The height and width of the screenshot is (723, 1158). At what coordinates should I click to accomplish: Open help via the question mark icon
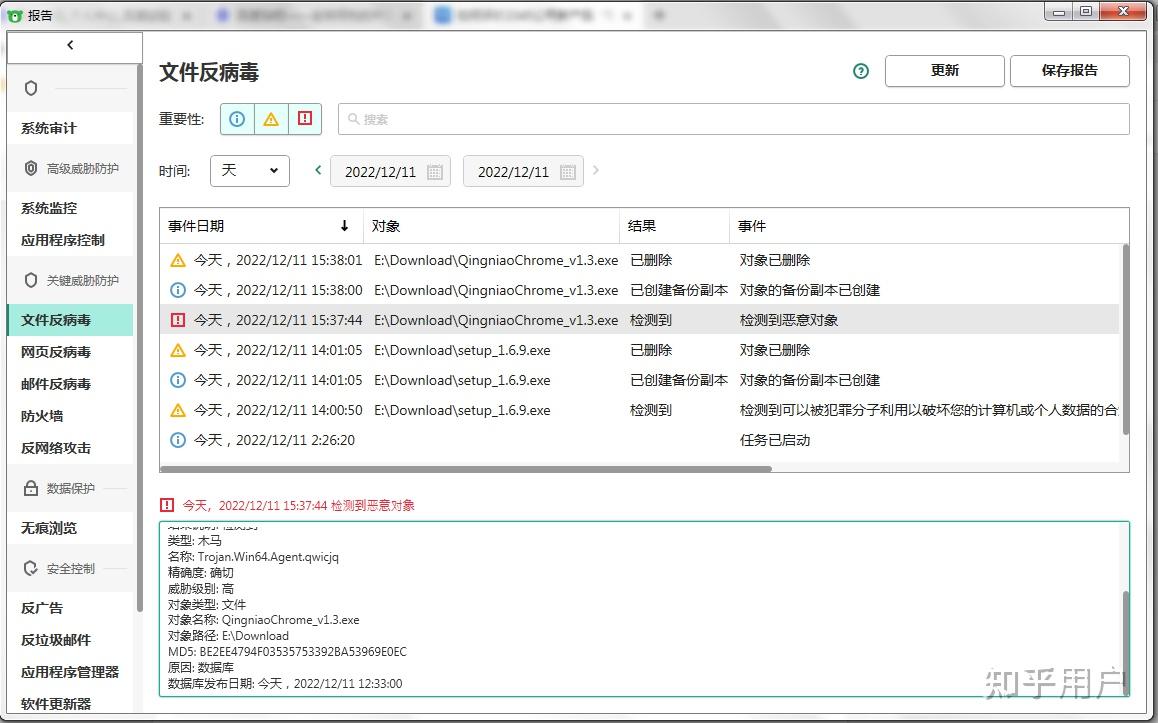click(860, 71)
